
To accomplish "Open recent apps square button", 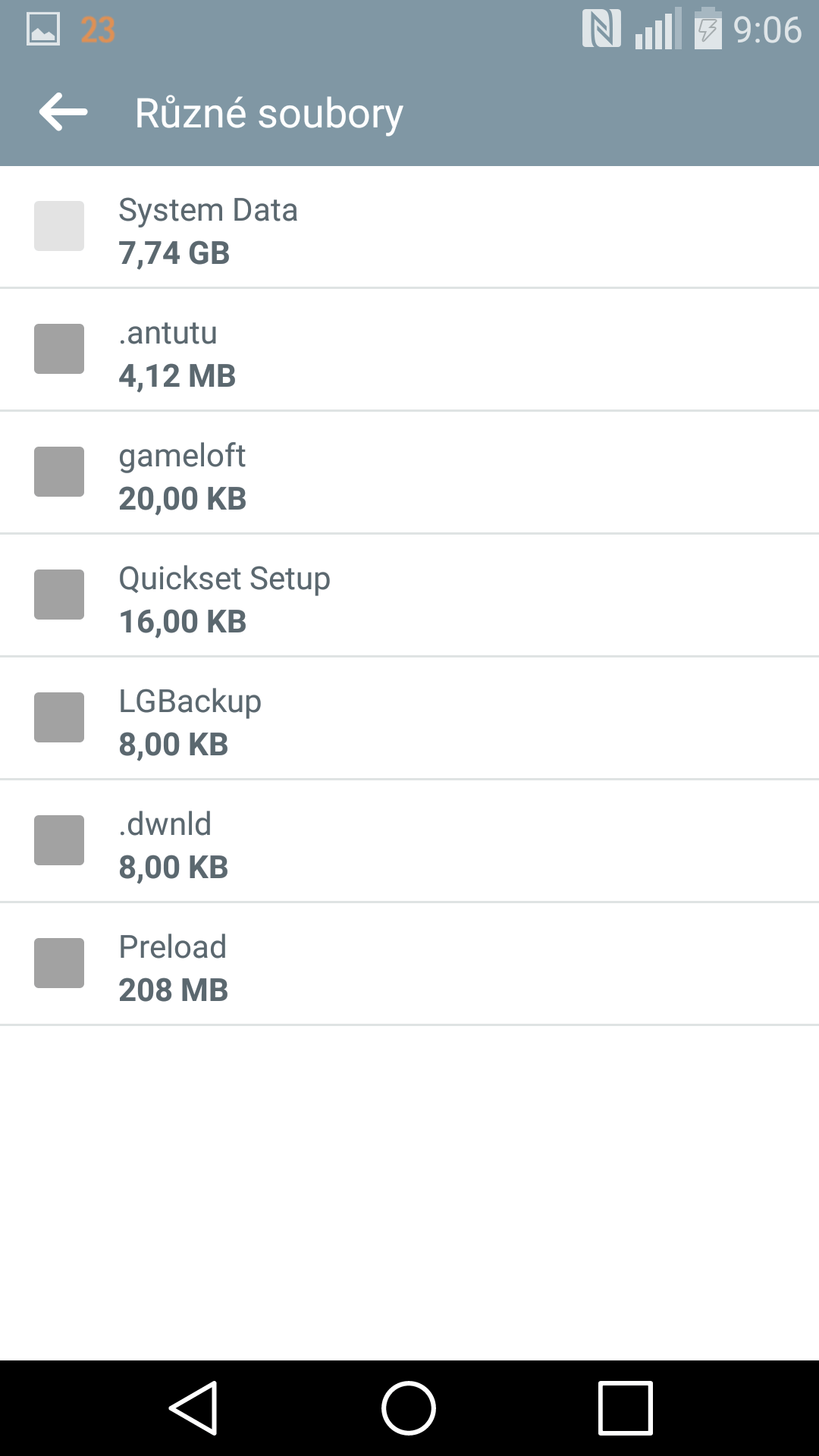I will 626,1408.
